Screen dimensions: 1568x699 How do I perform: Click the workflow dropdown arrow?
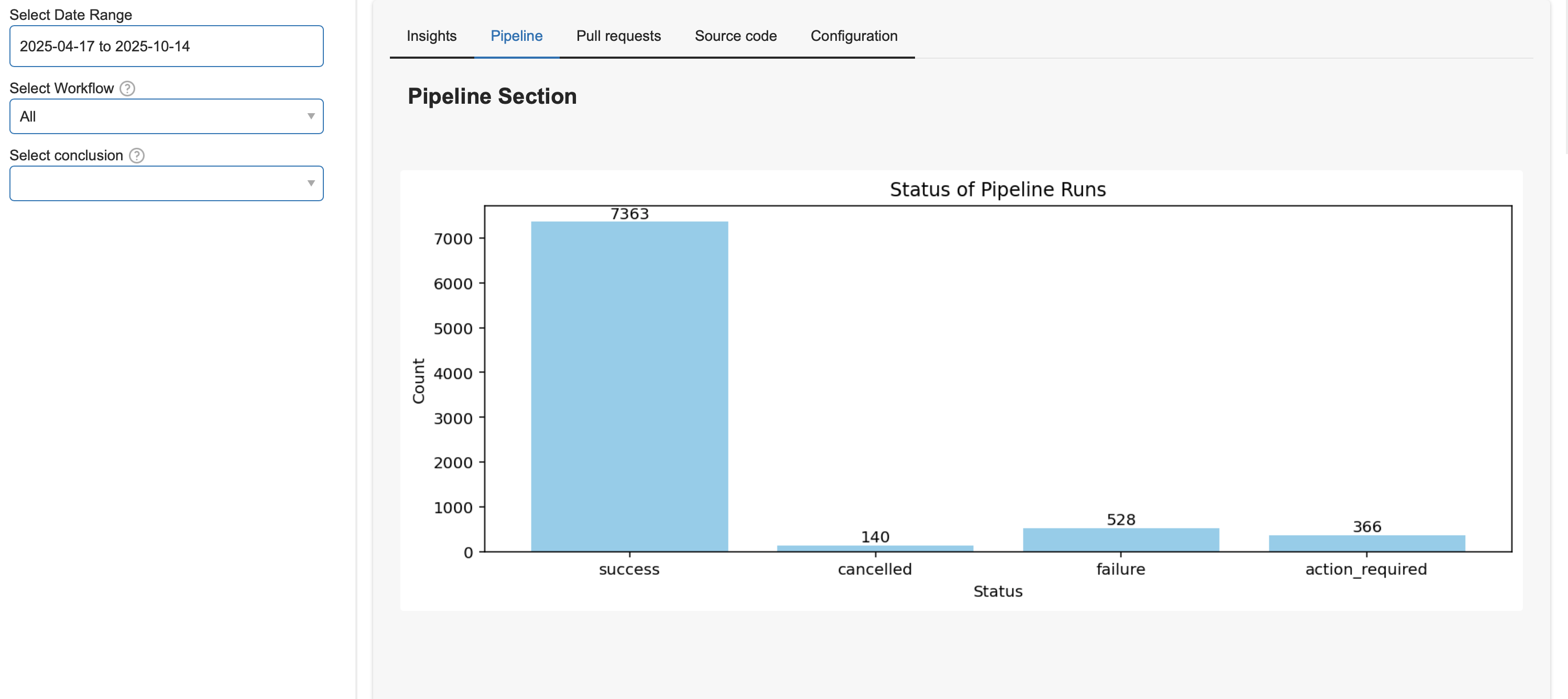[x=310, y=116]
